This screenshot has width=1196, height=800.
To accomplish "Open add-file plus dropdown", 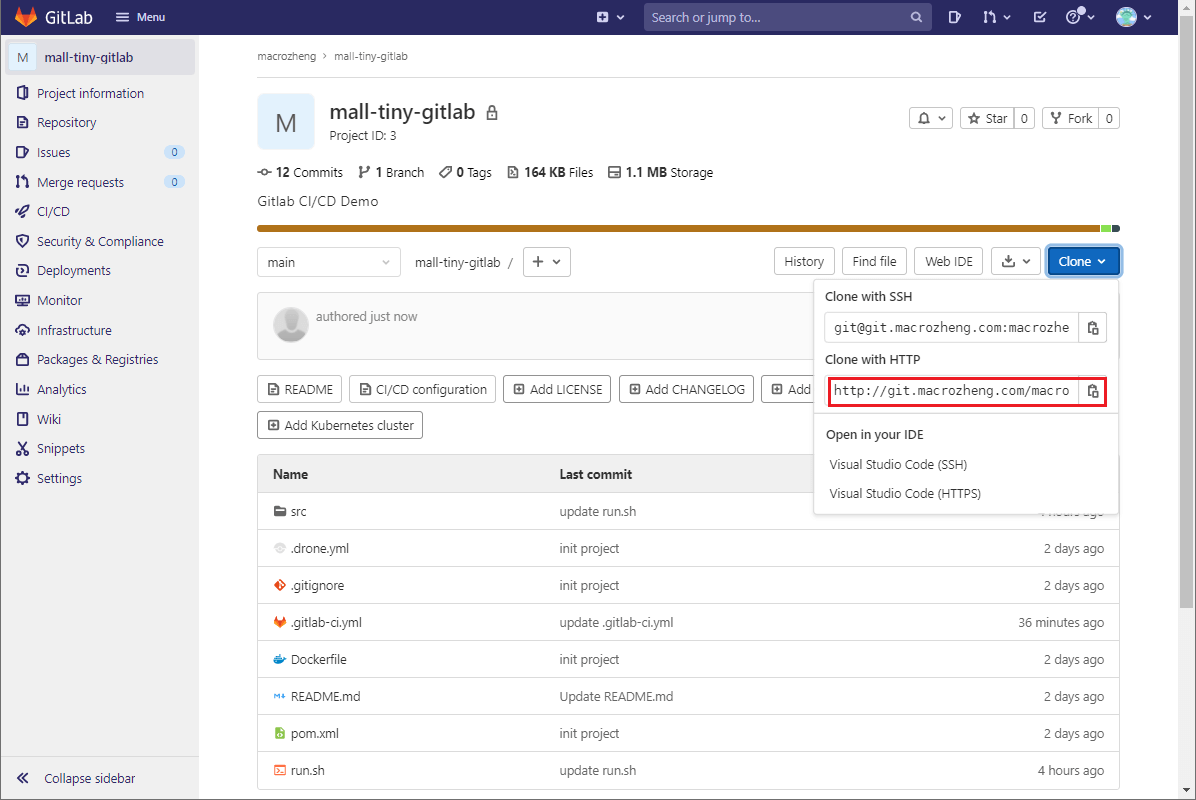I will click(547, 262).
